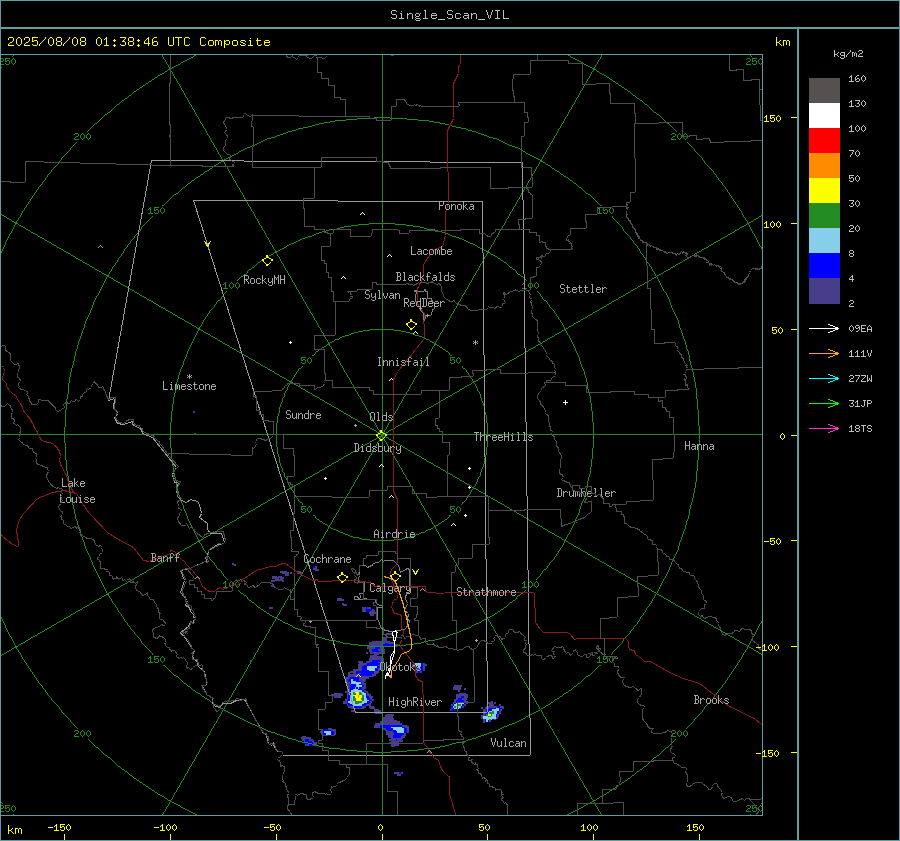Click the blue storm cell south of HighRiver
The width and height of the screenshot is (900, 841).
(x=394, y=730)
